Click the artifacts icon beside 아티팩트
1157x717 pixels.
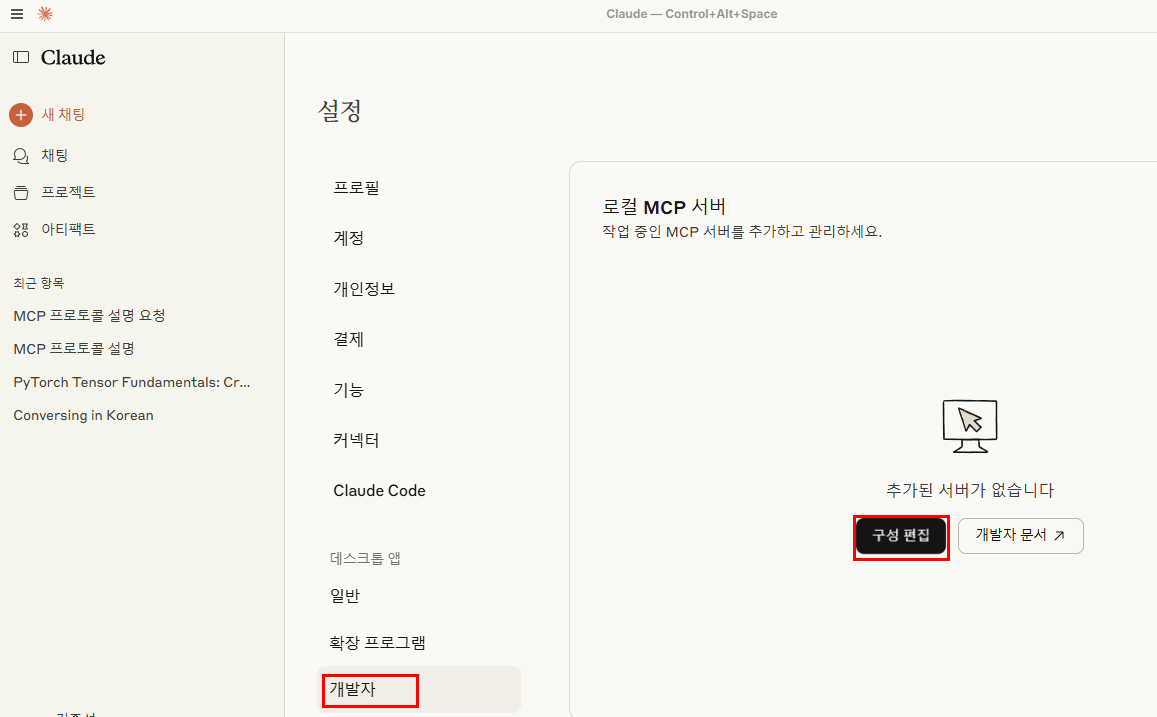pyautogui.click(x=21, y=229)
